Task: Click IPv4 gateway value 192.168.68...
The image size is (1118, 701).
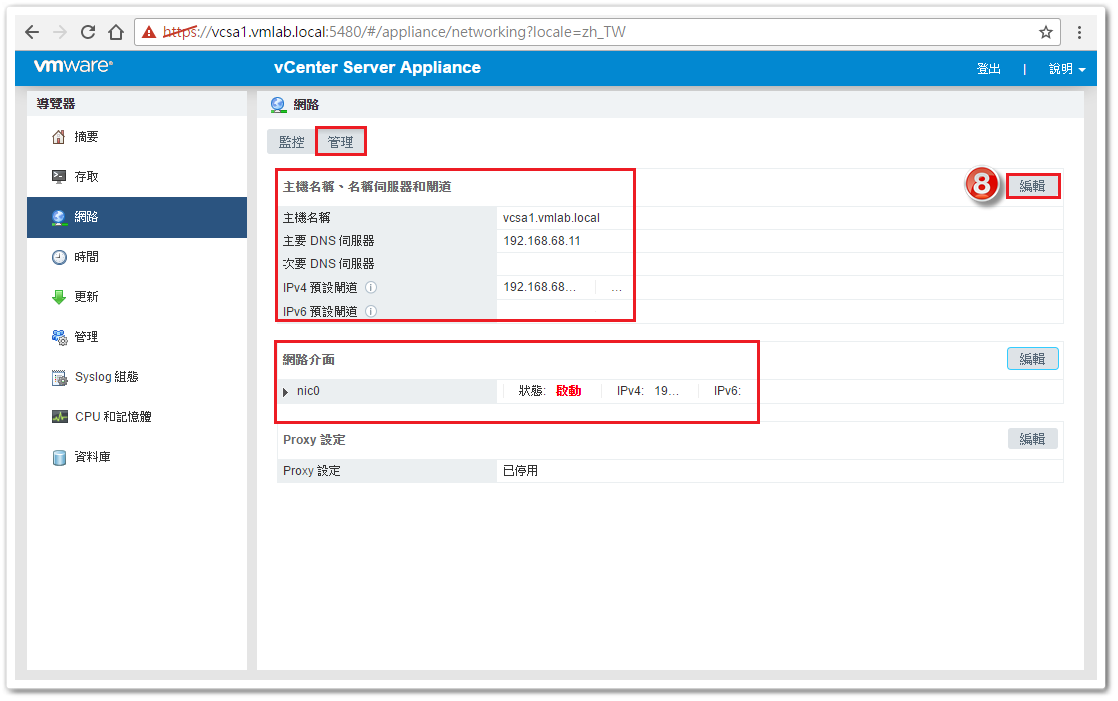Action: click(539, 287)
